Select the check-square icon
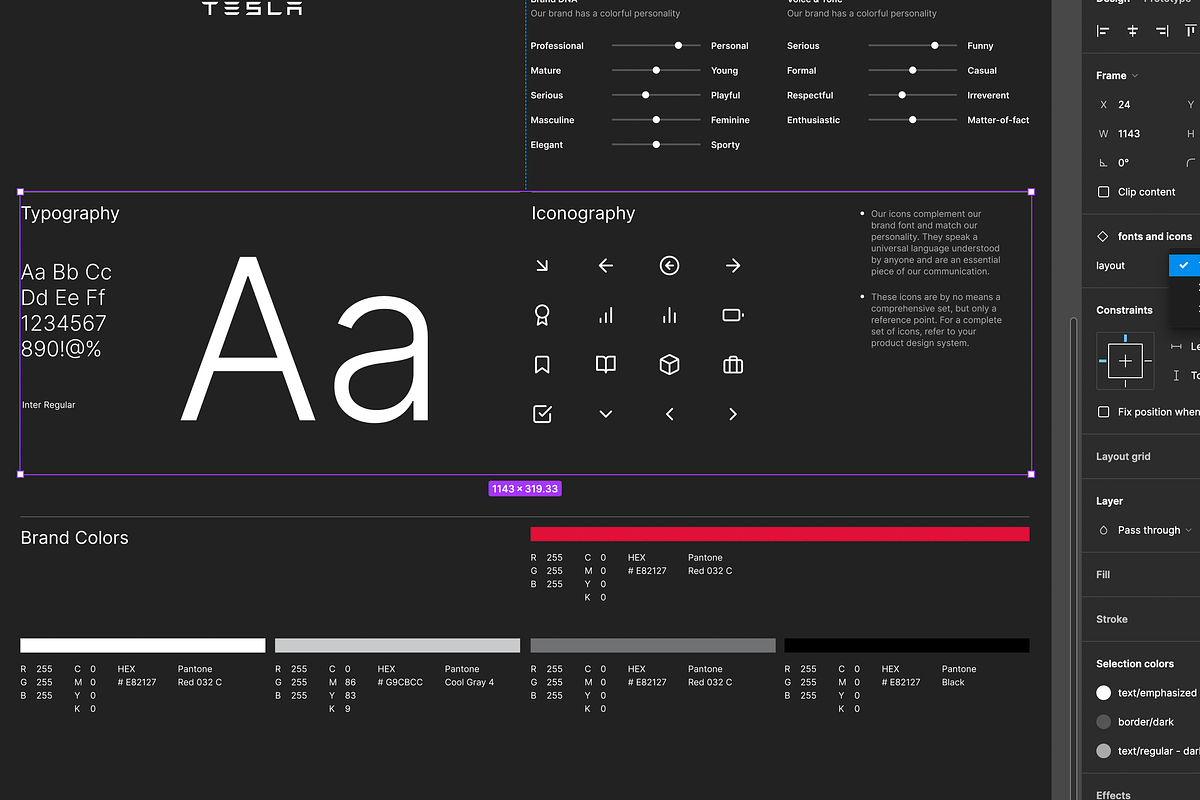Viewport: 1200px width, 800px height. coord(542,414)
